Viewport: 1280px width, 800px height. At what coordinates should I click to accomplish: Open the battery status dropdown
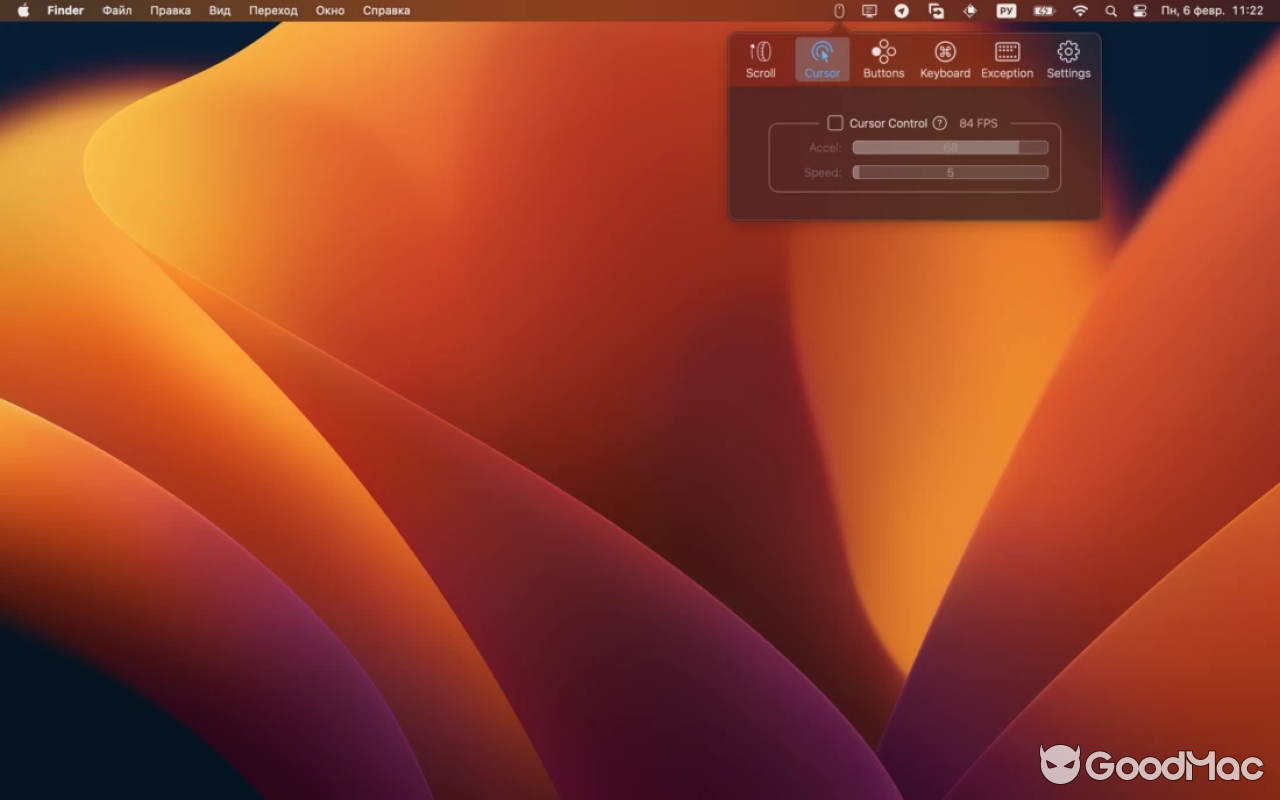[1043, 11]
